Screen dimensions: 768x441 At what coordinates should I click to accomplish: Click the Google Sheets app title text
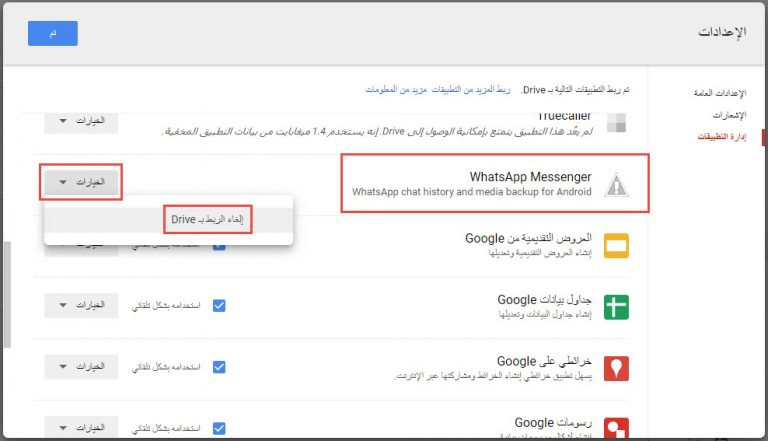pos(545,300)
